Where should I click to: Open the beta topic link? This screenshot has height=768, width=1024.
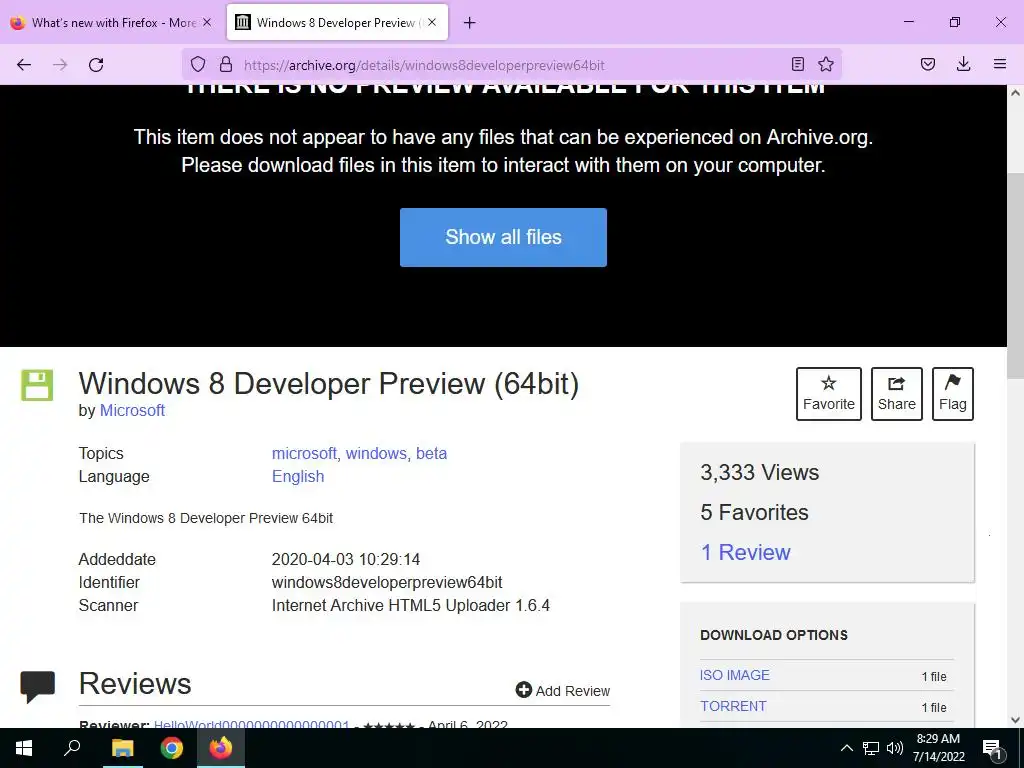(x=432, y=453)
